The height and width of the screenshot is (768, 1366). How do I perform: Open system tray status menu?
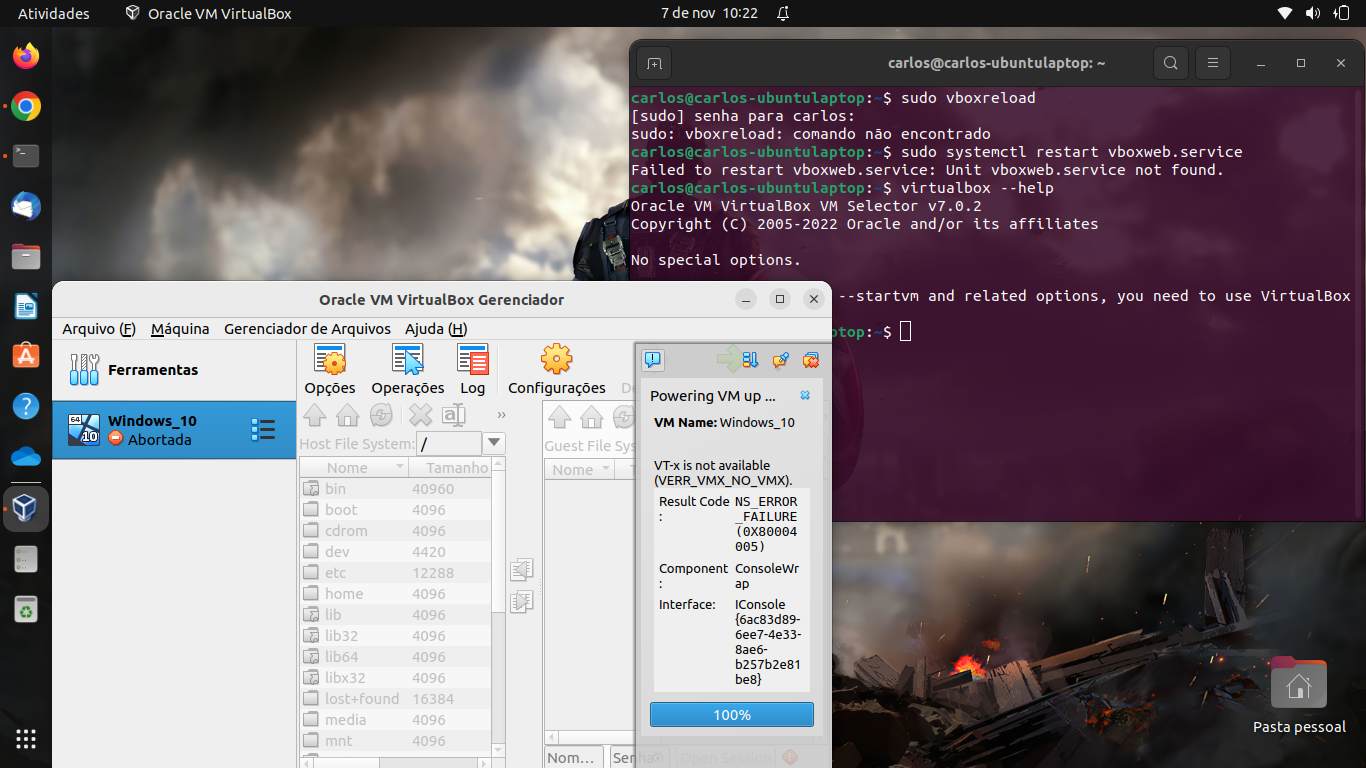pyautogui.click(x=1313, y=13)
